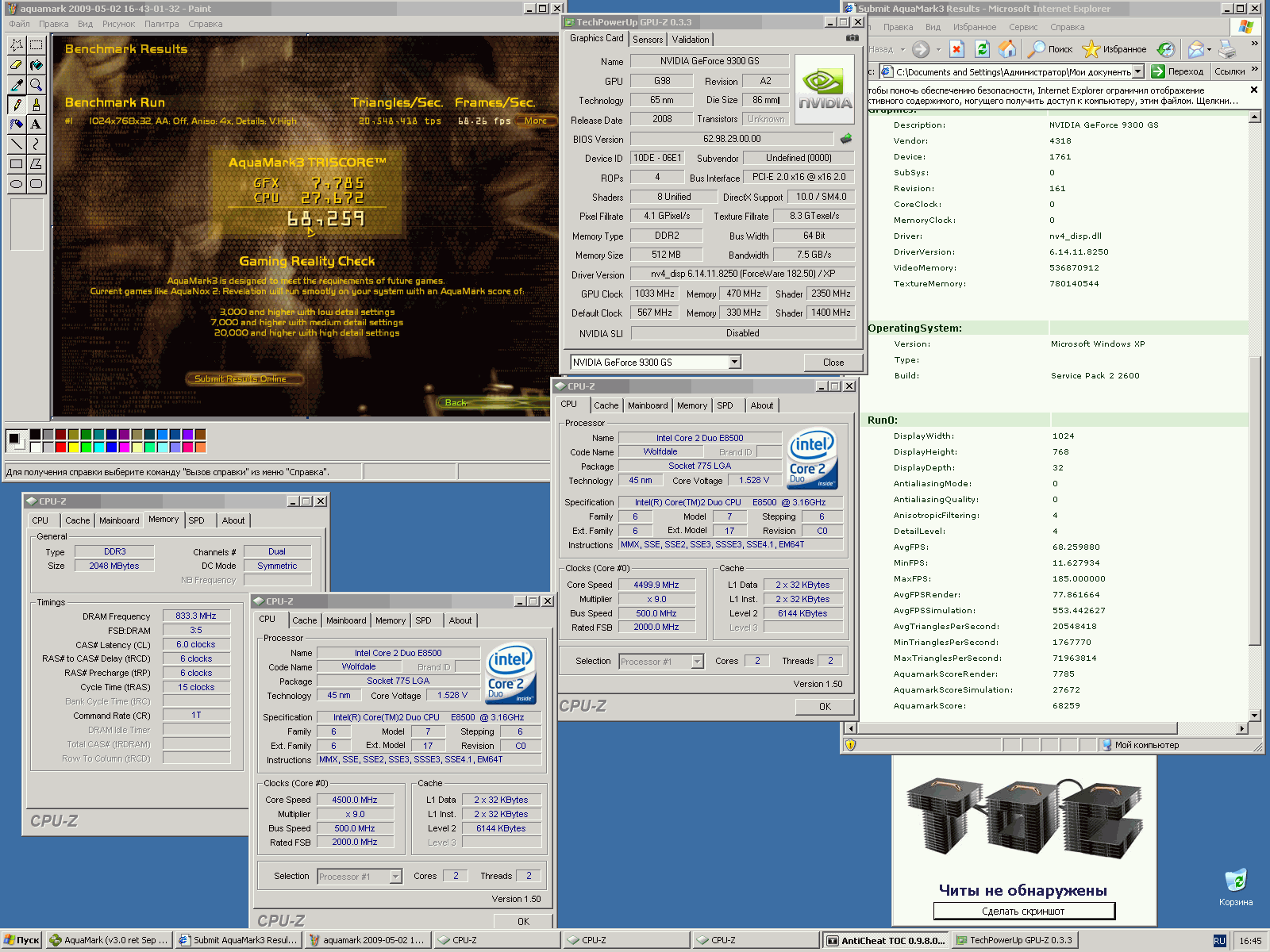Select the Fill With Color bucket tool

pyautogui.click(x=36, y=65)
